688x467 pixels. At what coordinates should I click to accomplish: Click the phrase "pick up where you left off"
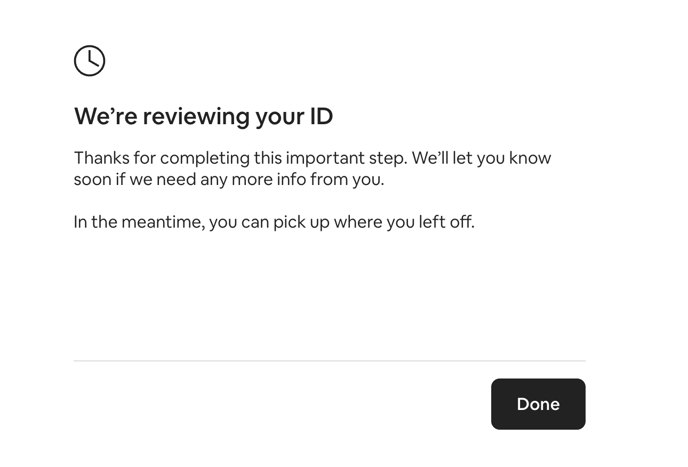pos(374,222)
